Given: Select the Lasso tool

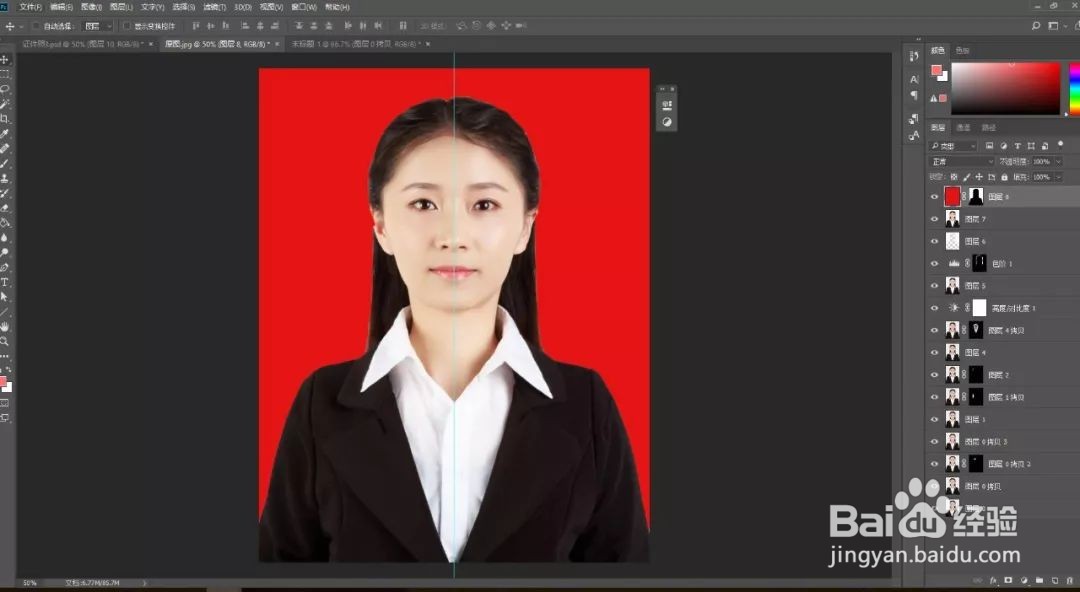Looking at the screenshot, I should [x=5, y=90].
